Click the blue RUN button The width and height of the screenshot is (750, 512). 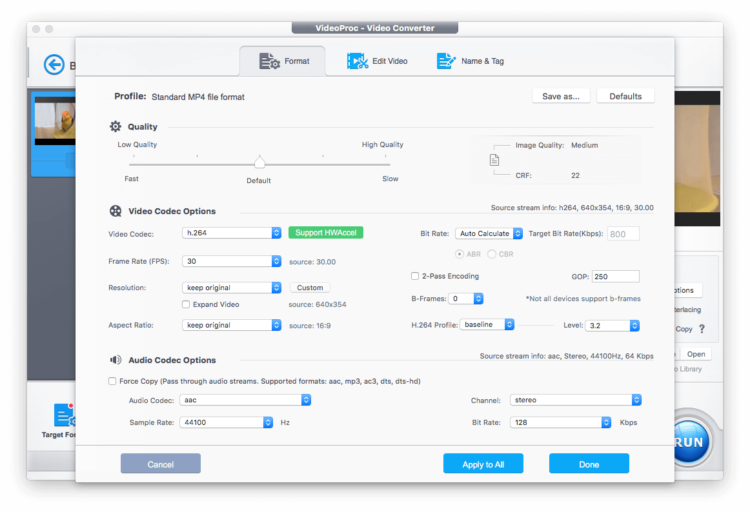[689, 442]
